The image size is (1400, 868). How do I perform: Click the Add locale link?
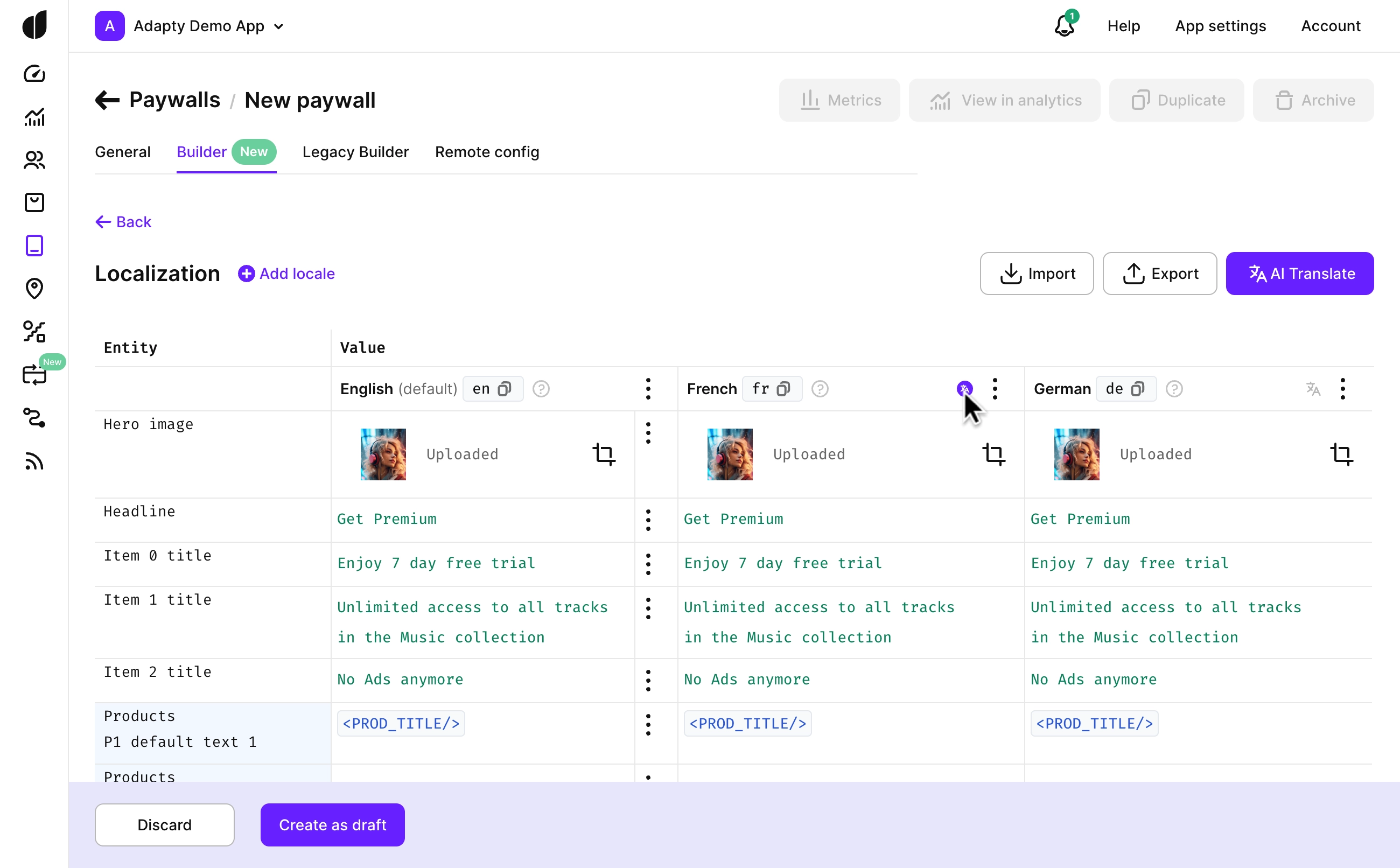coord(286,273)
